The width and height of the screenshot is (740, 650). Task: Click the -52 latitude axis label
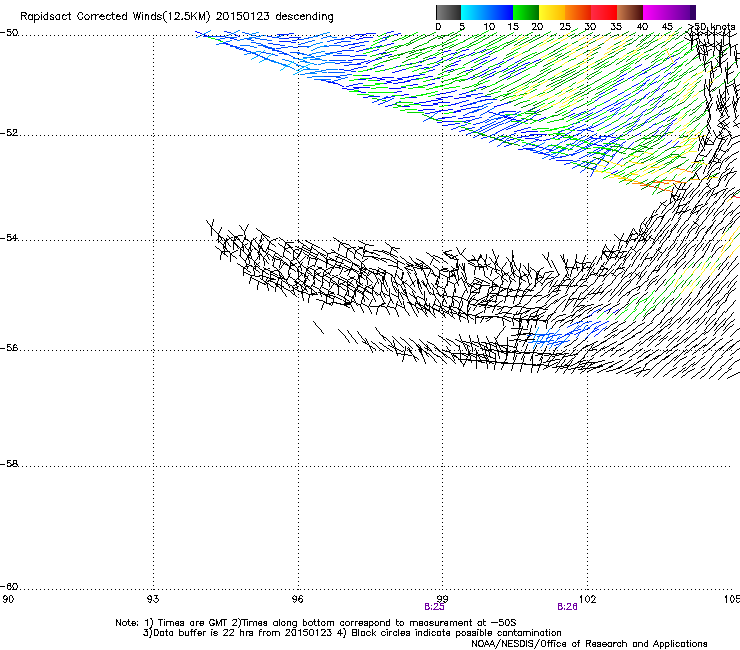[9, 133]
